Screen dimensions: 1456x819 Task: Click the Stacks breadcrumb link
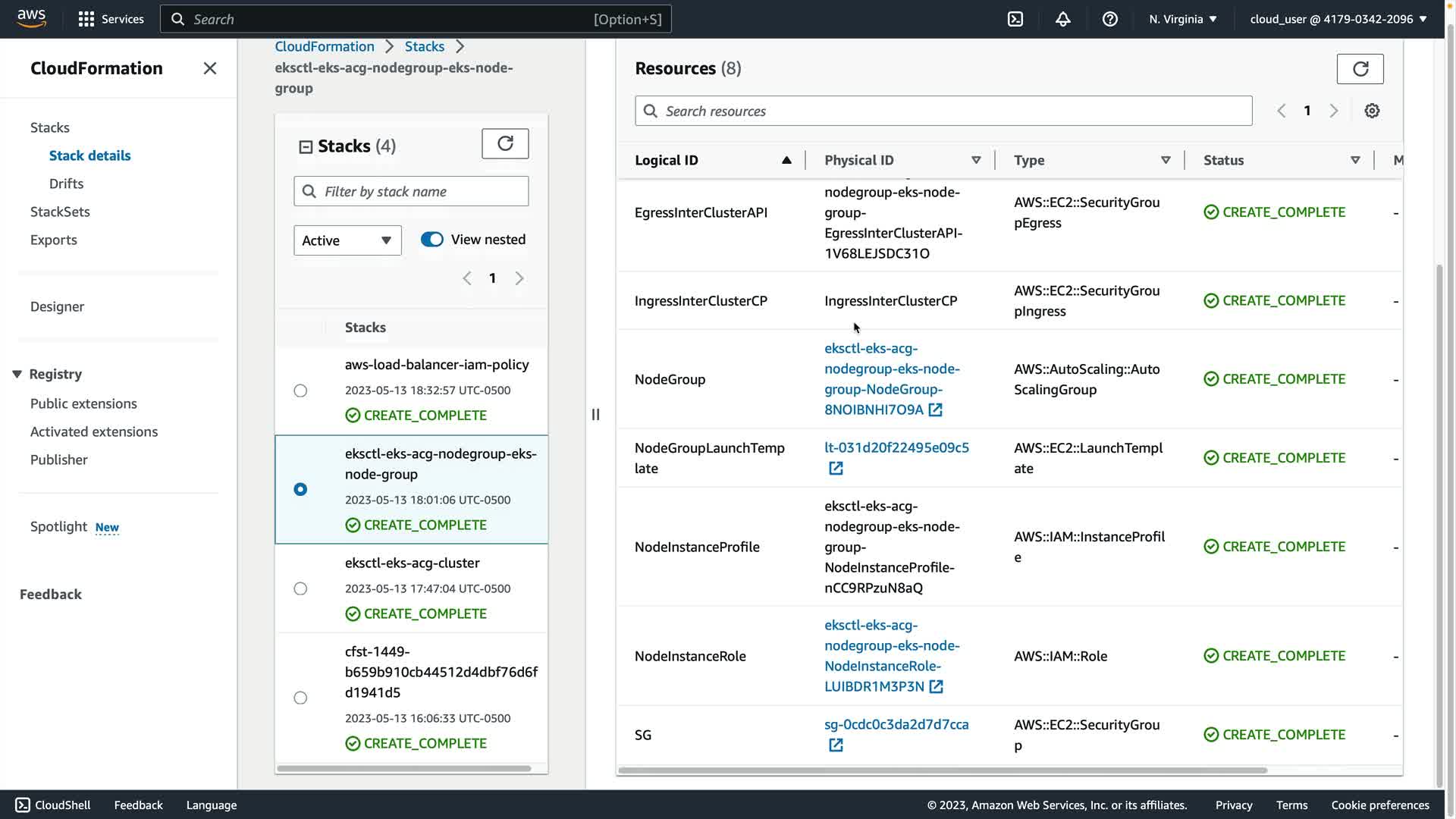tap(424, 46)
